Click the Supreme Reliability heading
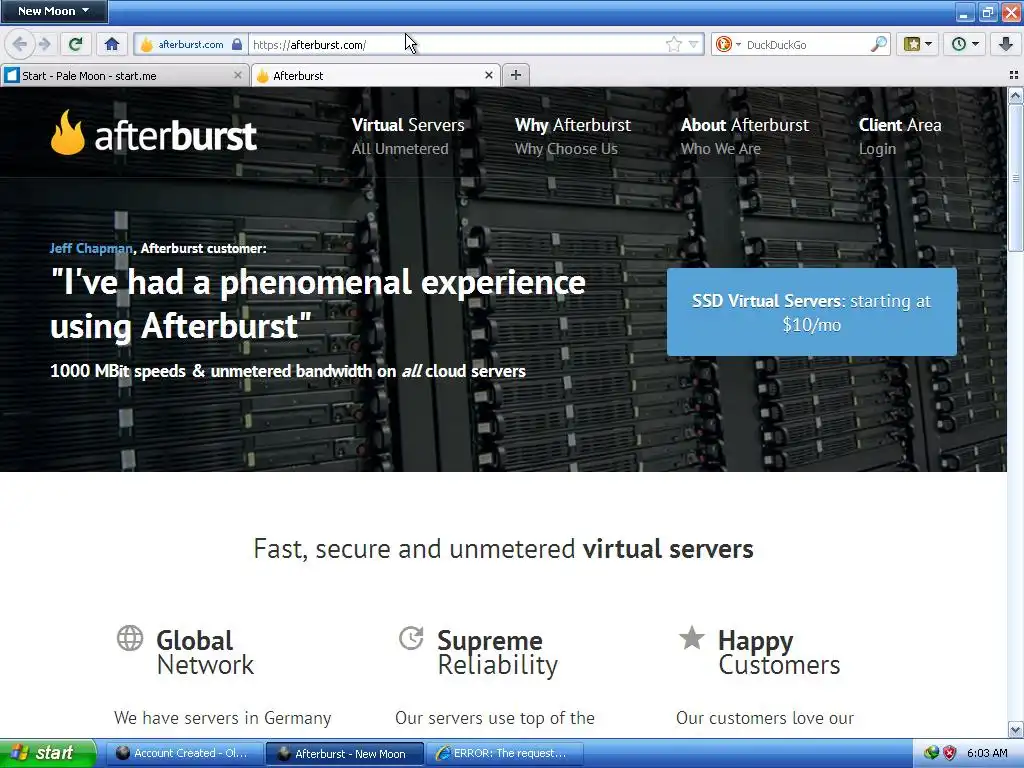The height and width of the screenshot is (768, 1024). click(x=498, y=652)
